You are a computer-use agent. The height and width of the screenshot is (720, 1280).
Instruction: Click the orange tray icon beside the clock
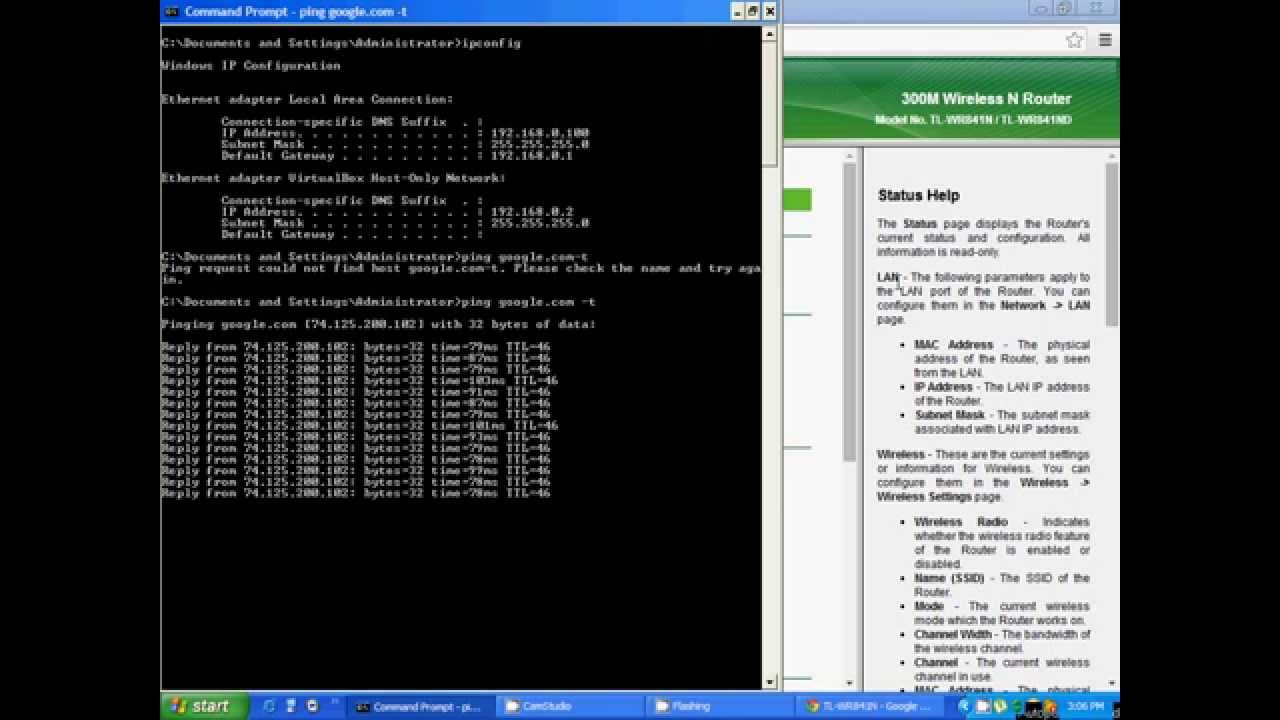pos(1050,706)
